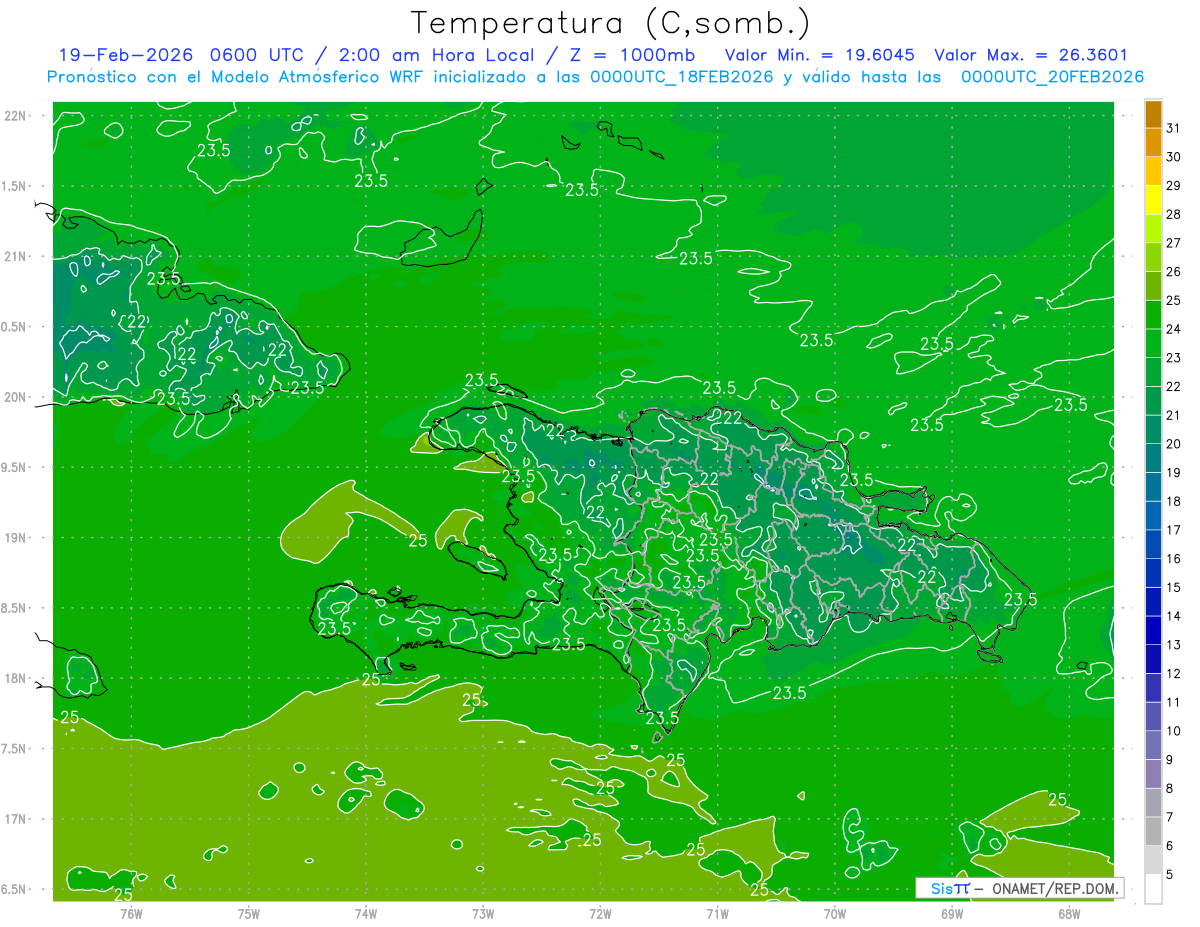This screenshot has height=927, width=1200.
Task: Click the yellow legend swatch between 28 and 29
Action: [x=1153, y=200]
